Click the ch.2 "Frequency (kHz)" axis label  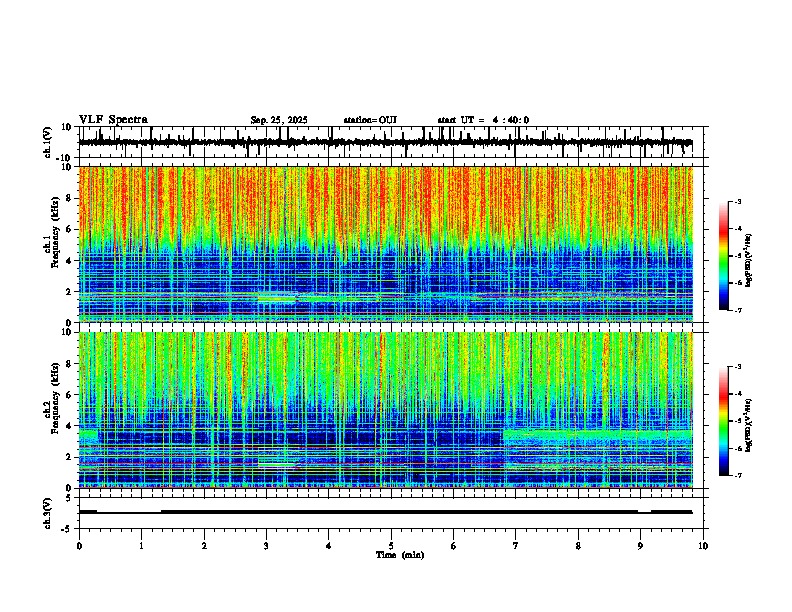(x=55, y=398)
